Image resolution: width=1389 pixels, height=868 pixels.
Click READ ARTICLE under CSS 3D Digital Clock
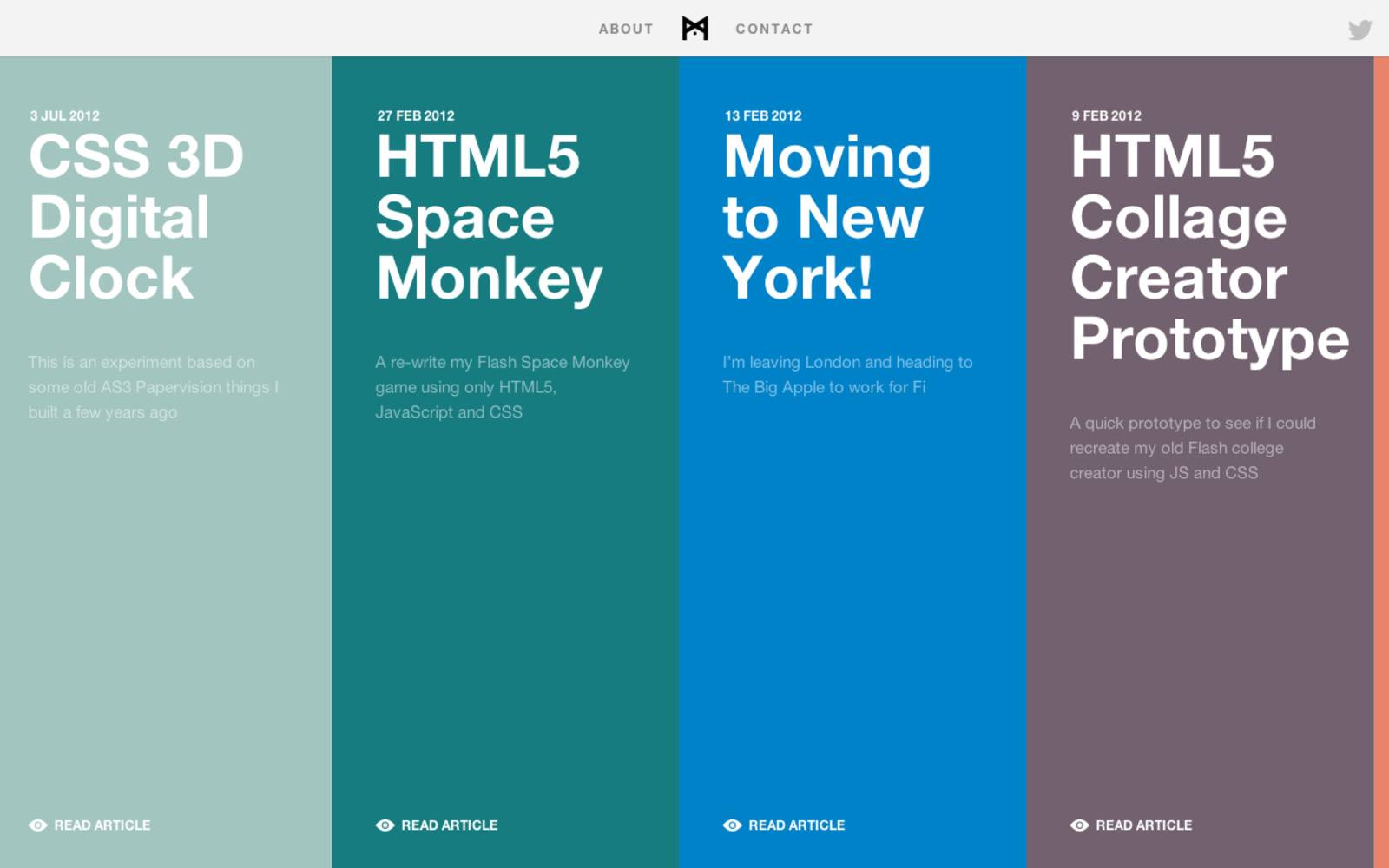[102, 825]
